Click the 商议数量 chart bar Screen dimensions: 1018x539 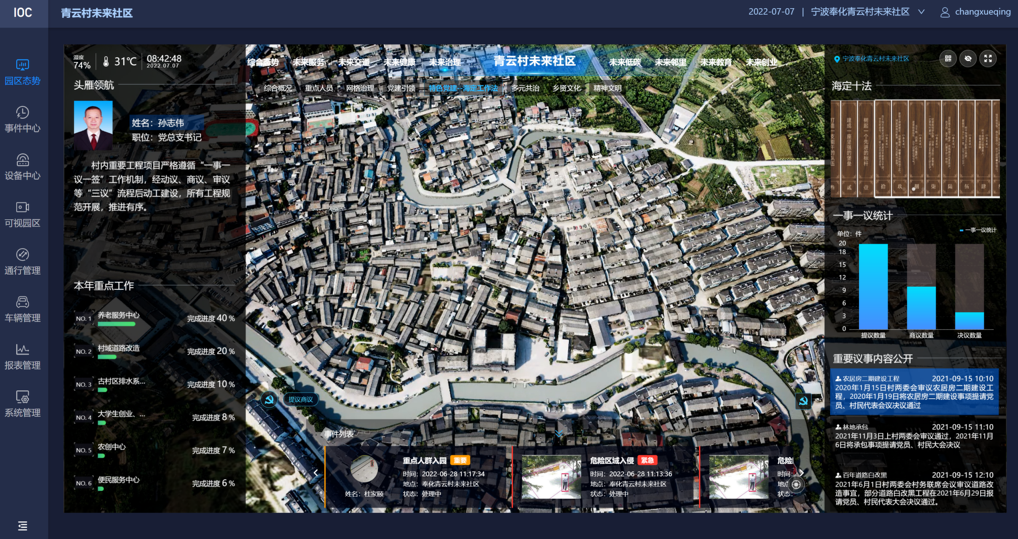921,308
